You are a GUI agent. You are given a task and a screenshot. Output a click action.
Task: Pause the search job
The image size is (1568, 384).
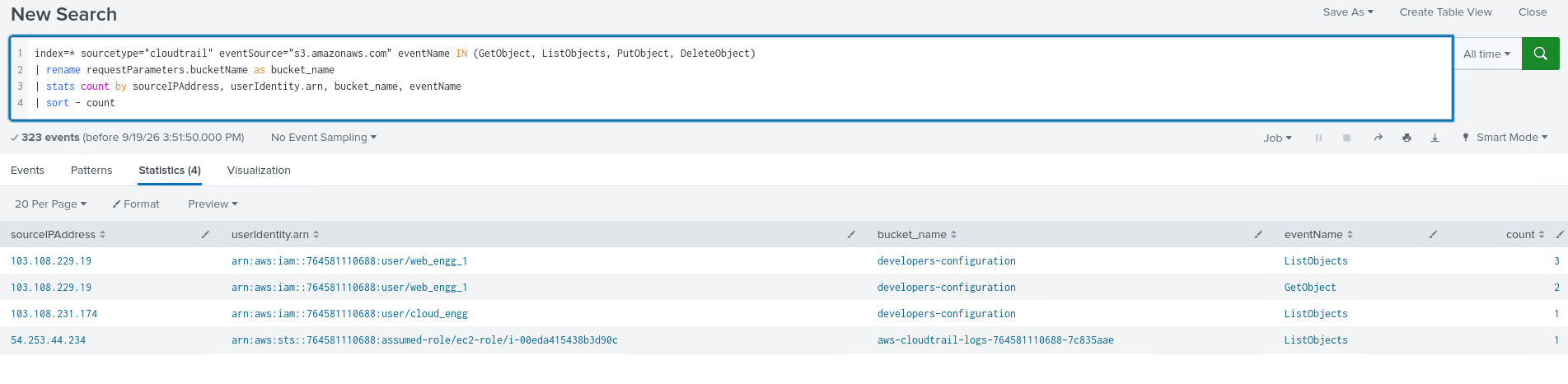1318,138
